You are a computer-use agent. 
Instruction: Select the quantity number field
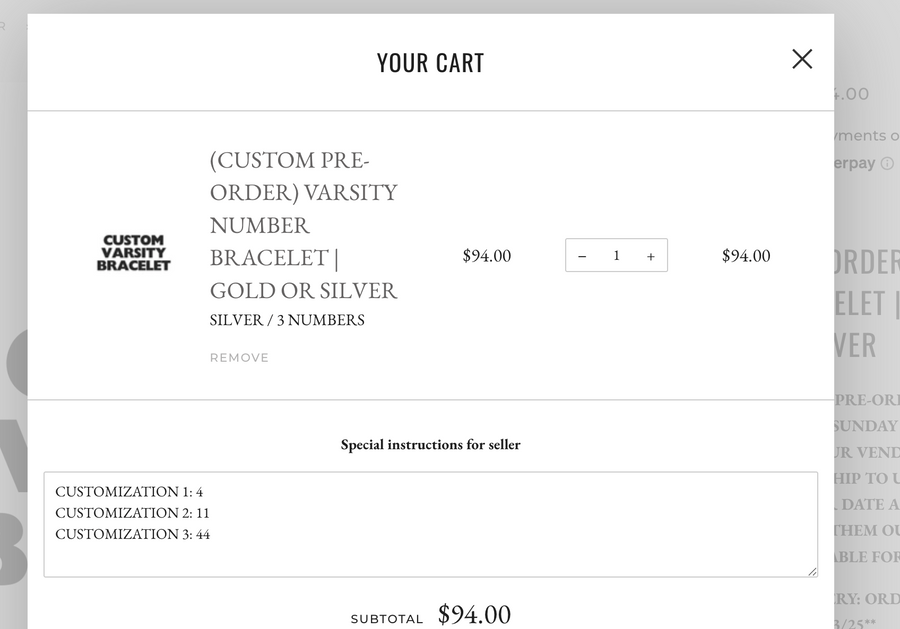pyautogui.click(x=616, y=256)
